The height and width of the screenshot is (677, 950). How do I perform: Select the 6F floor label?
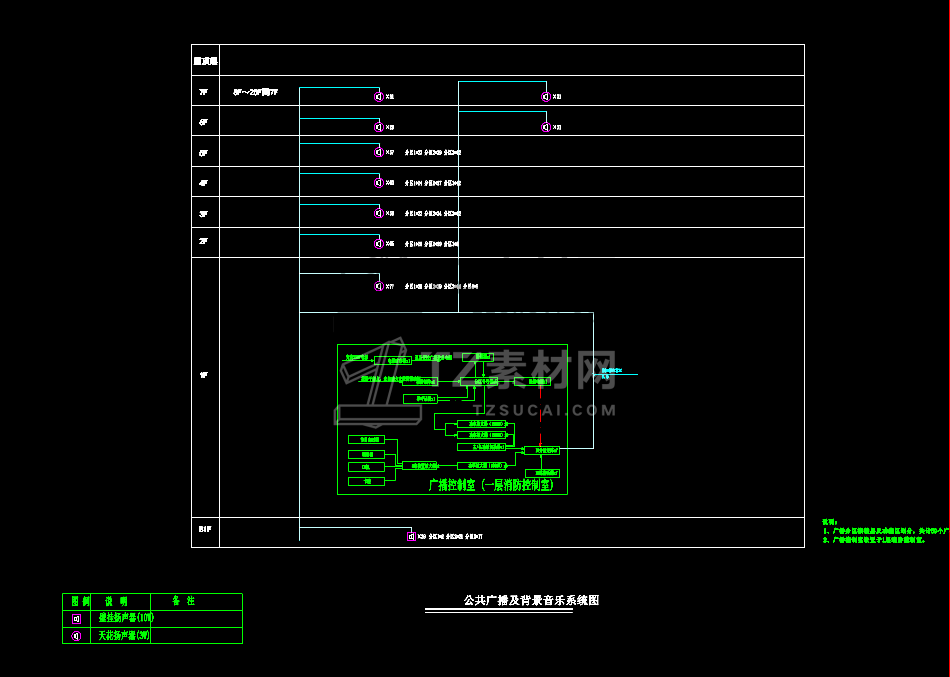click(204, 122)
